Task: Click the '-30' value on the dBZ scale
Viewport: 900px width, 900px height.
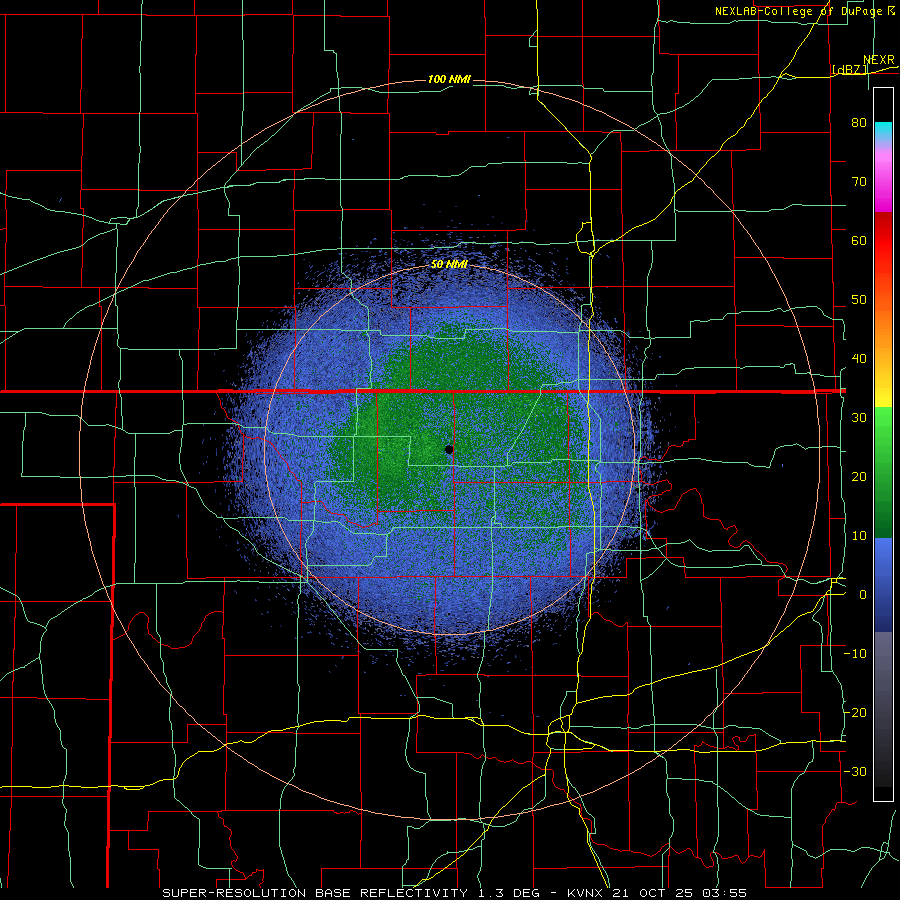Action: tap(855, 771)
